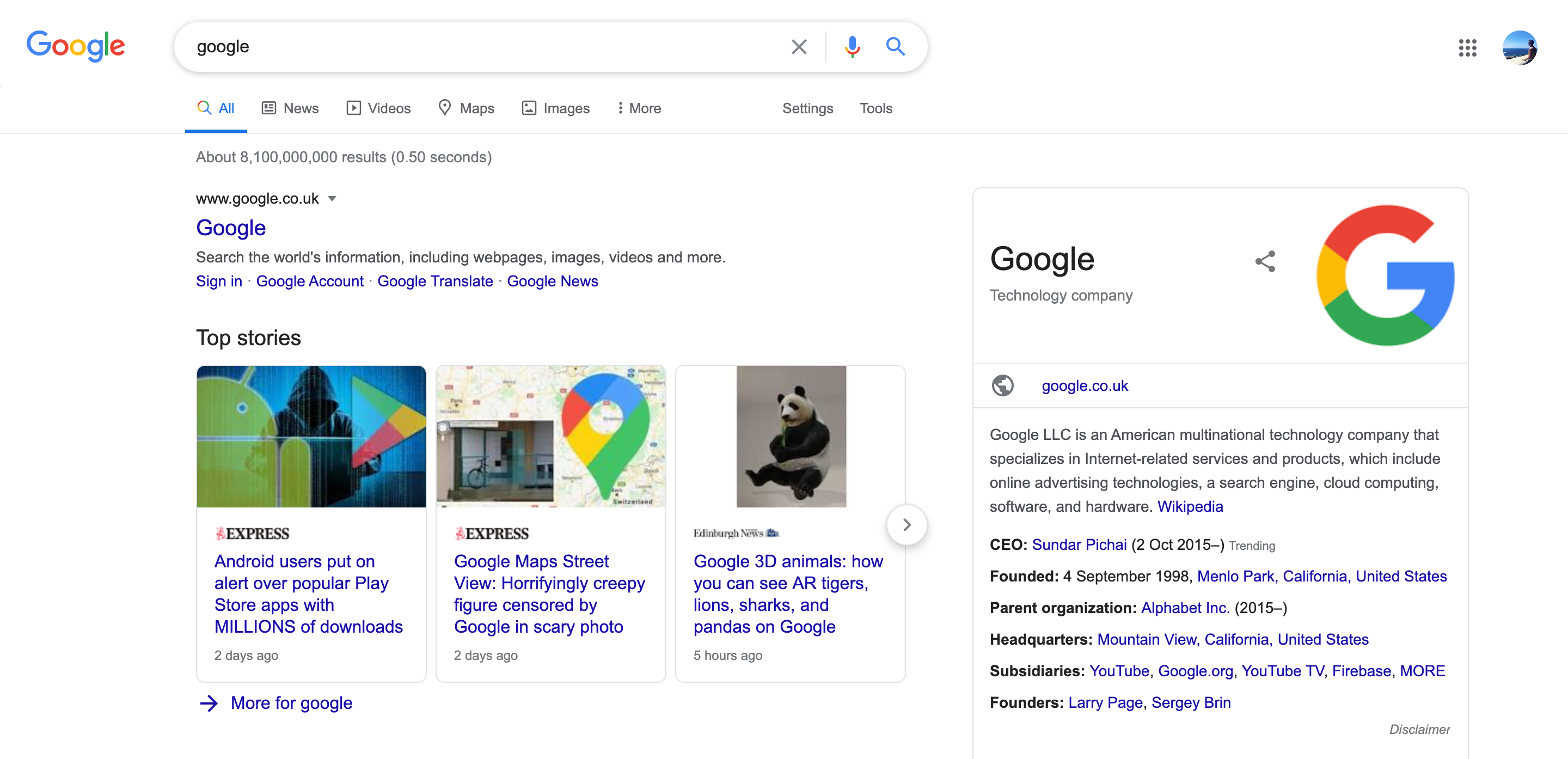Viewport: 1568px width, 759px height.
Task: Open the Google result title link
Action: (x=231, y=228)
